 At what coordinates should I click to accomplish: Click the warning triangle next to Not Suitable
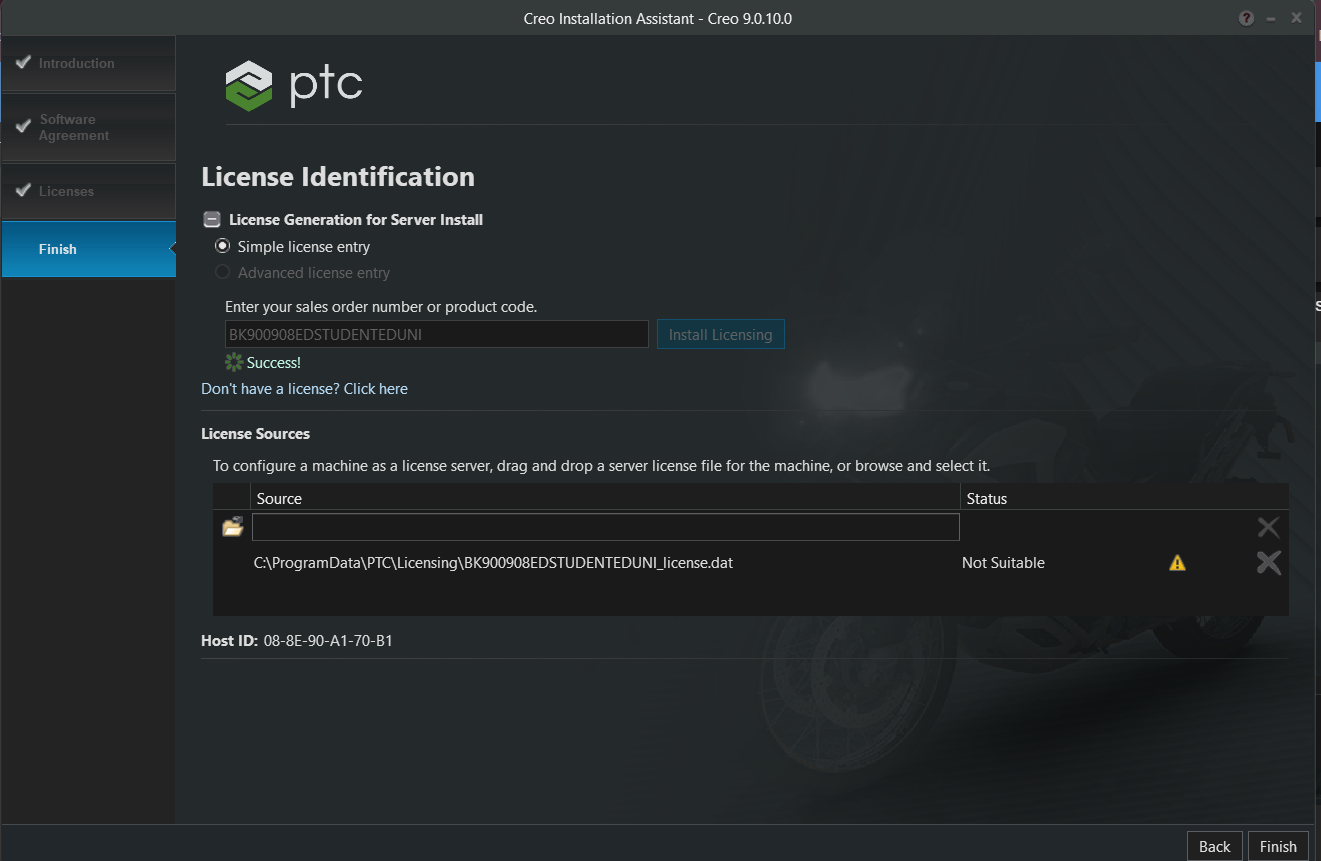pos(1177,562)
